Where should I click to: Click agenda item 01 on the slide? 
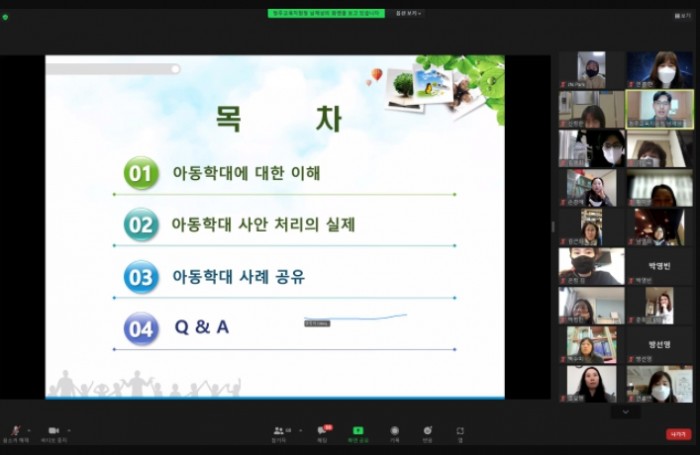pyautogui.click(x=246, y=173)
